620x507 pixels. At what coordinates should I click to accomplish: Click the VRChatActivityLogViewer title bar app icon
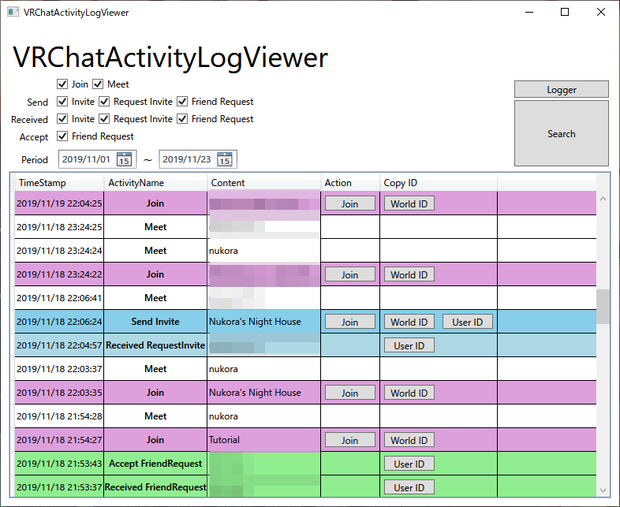coord(13,12)
